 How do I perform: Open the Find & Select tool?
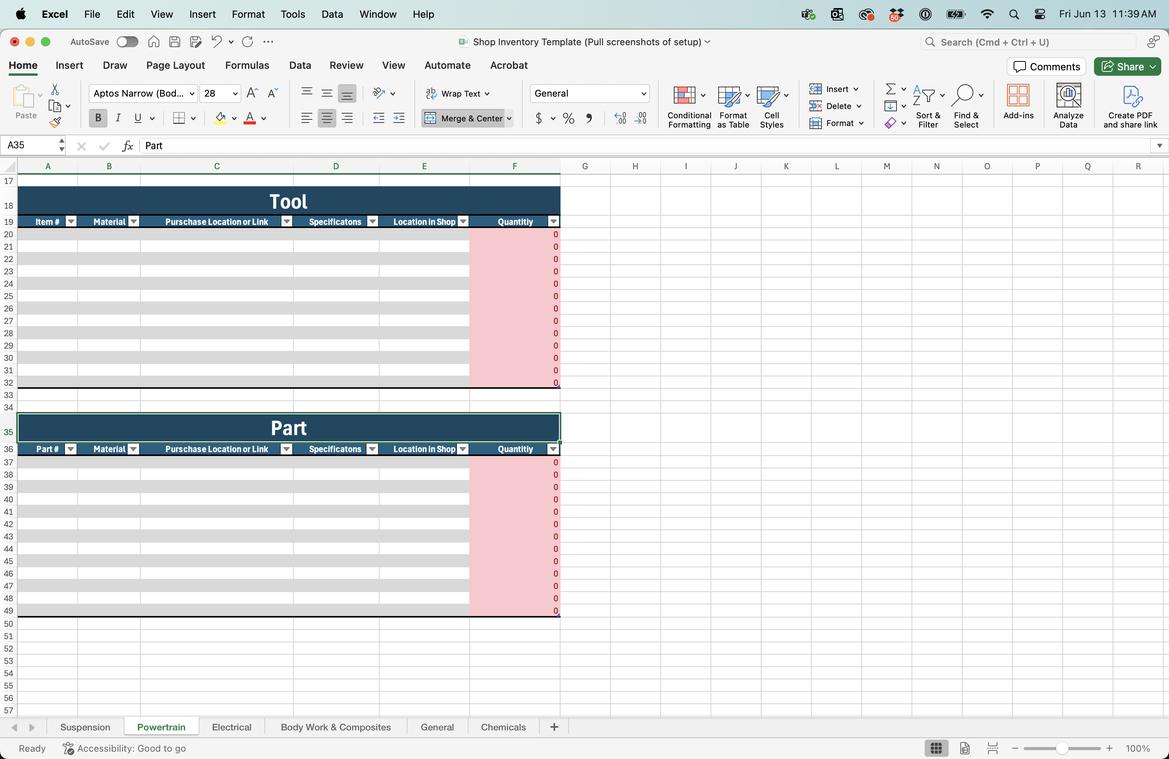coord(965,97)
